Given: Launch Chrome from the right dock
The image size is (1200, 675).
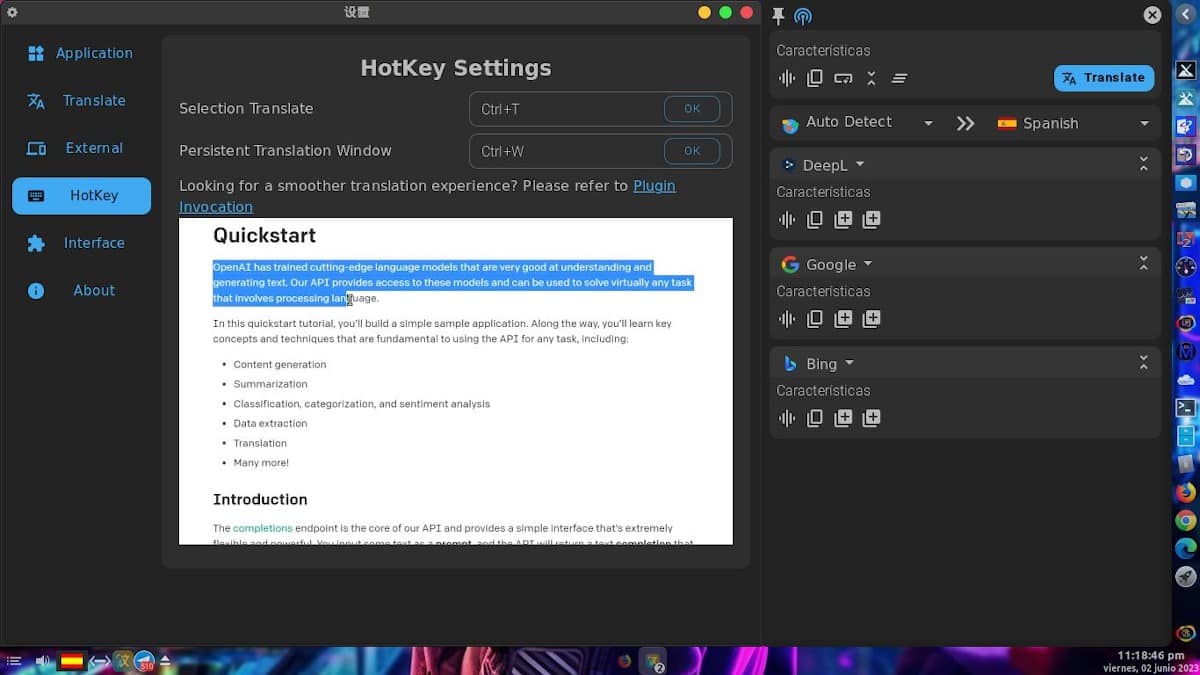Looking at the screenshot, I should click(x=1185, y=520).
